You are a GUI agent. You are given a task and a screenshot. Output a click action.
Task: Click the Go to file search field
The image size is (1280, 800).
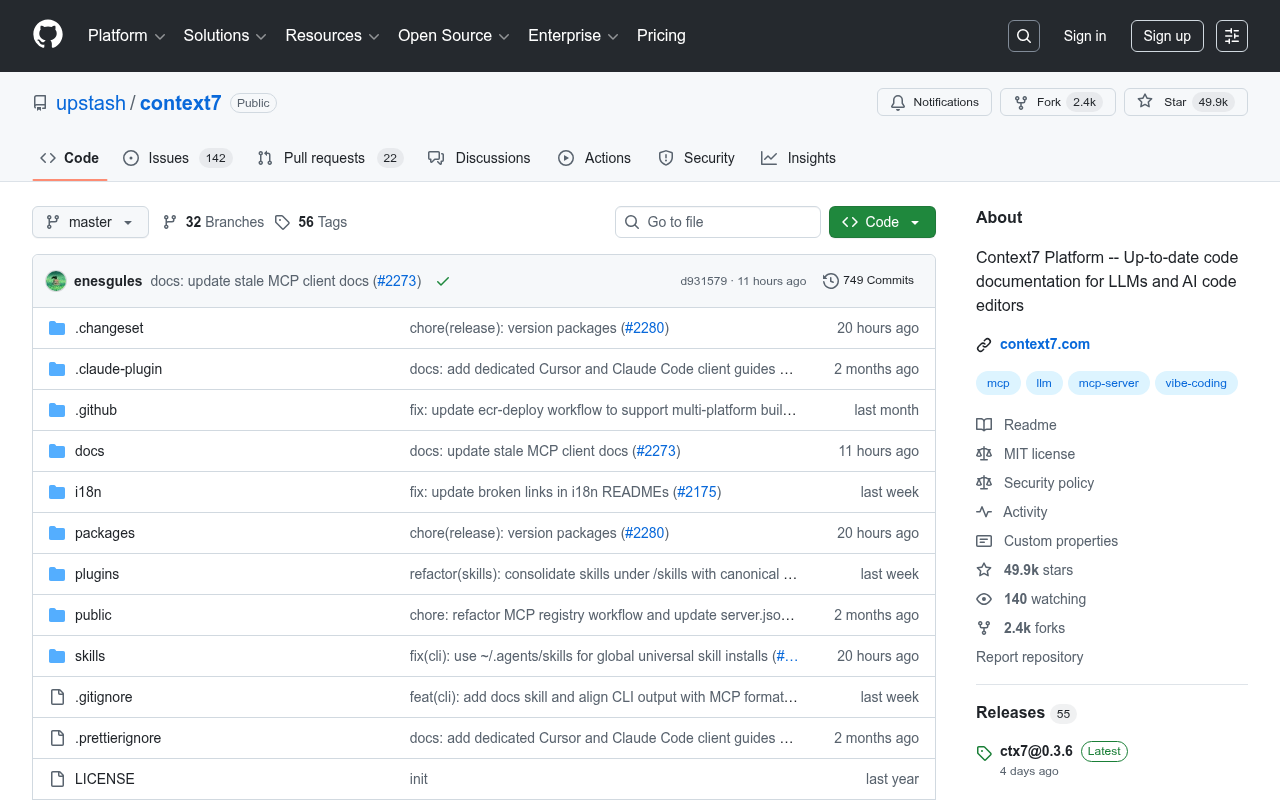(x=717, y=221)
